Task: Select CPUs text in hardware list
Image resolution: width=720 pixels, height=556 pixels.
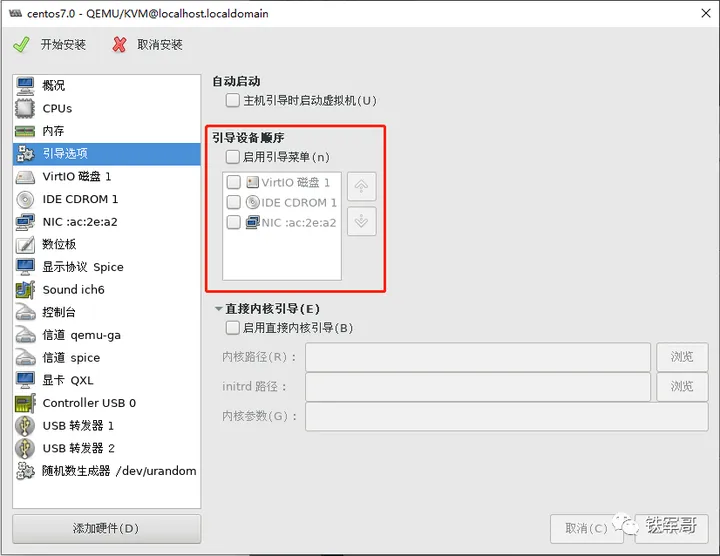Action: tap(57, 108)
